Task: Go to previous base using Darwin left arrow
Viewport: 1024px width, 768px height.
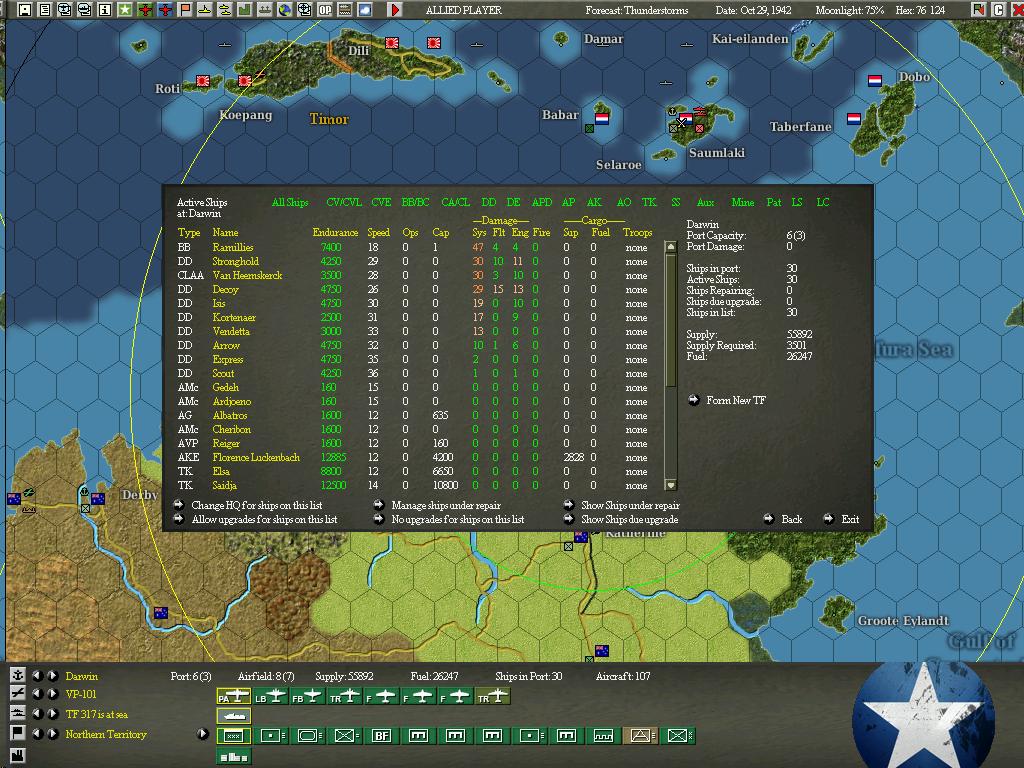Action: click(37, 675)
